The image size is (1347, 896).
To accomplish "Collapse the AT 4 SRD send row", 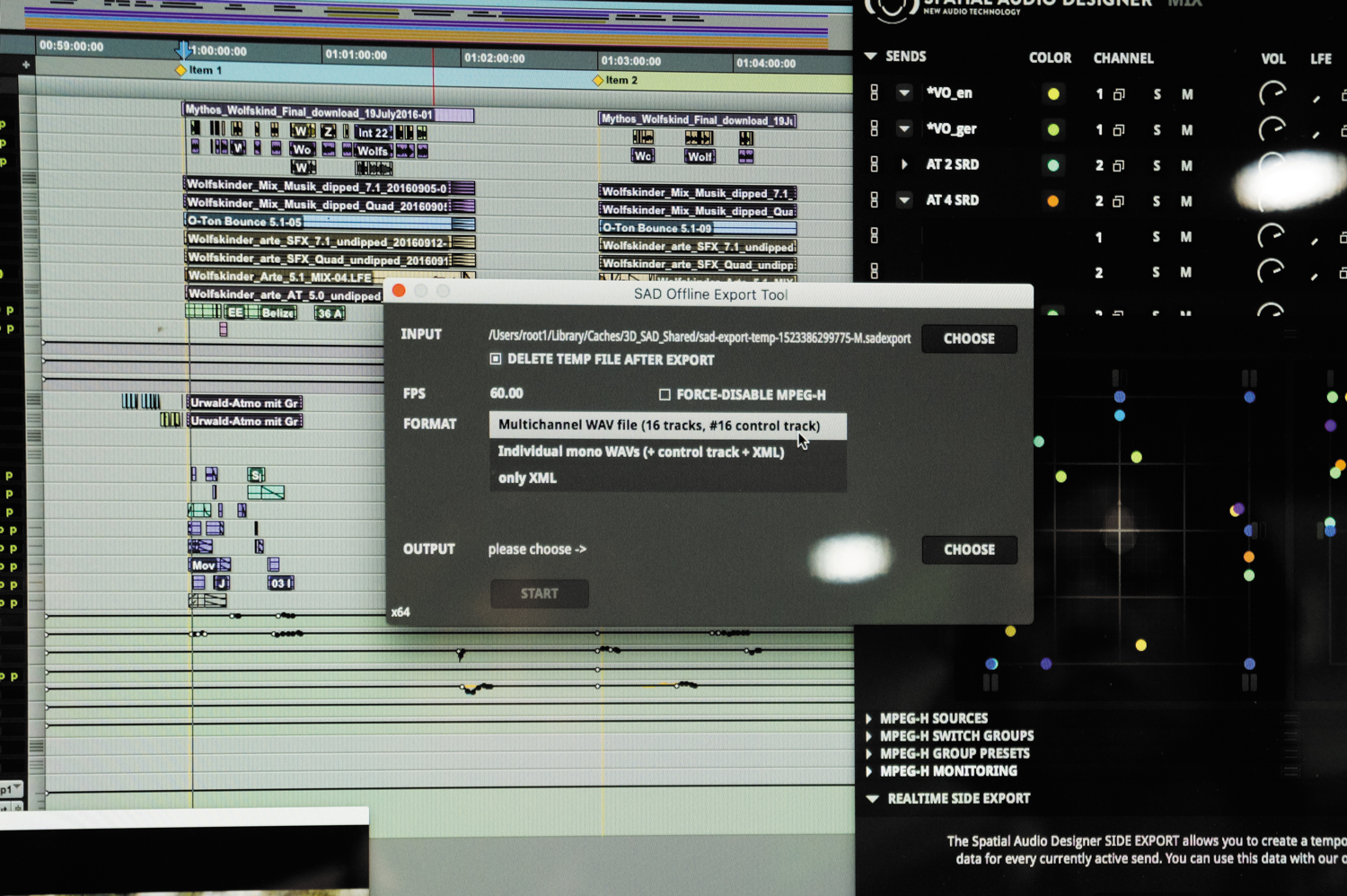I will point(904,200).
